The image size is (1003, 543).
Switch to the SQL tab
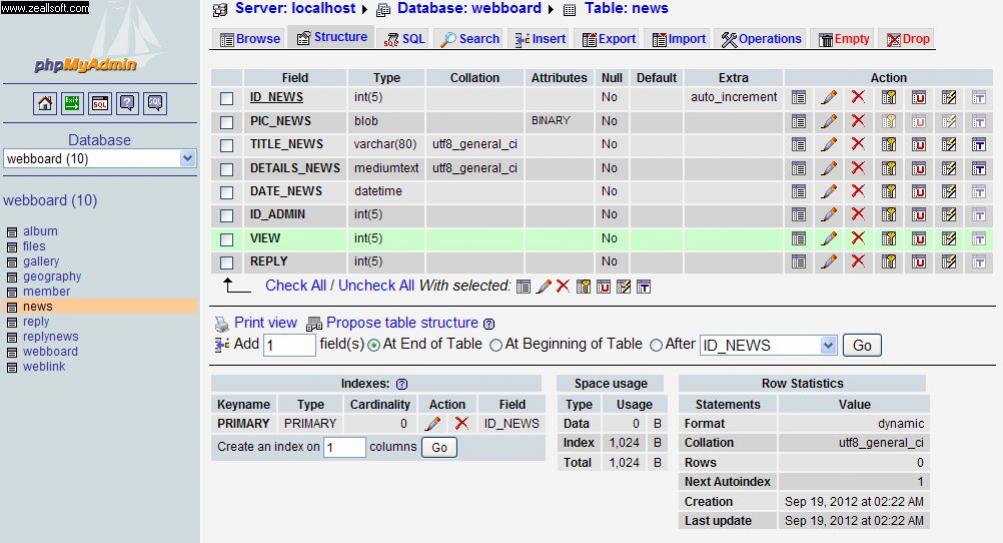[404, 39]
